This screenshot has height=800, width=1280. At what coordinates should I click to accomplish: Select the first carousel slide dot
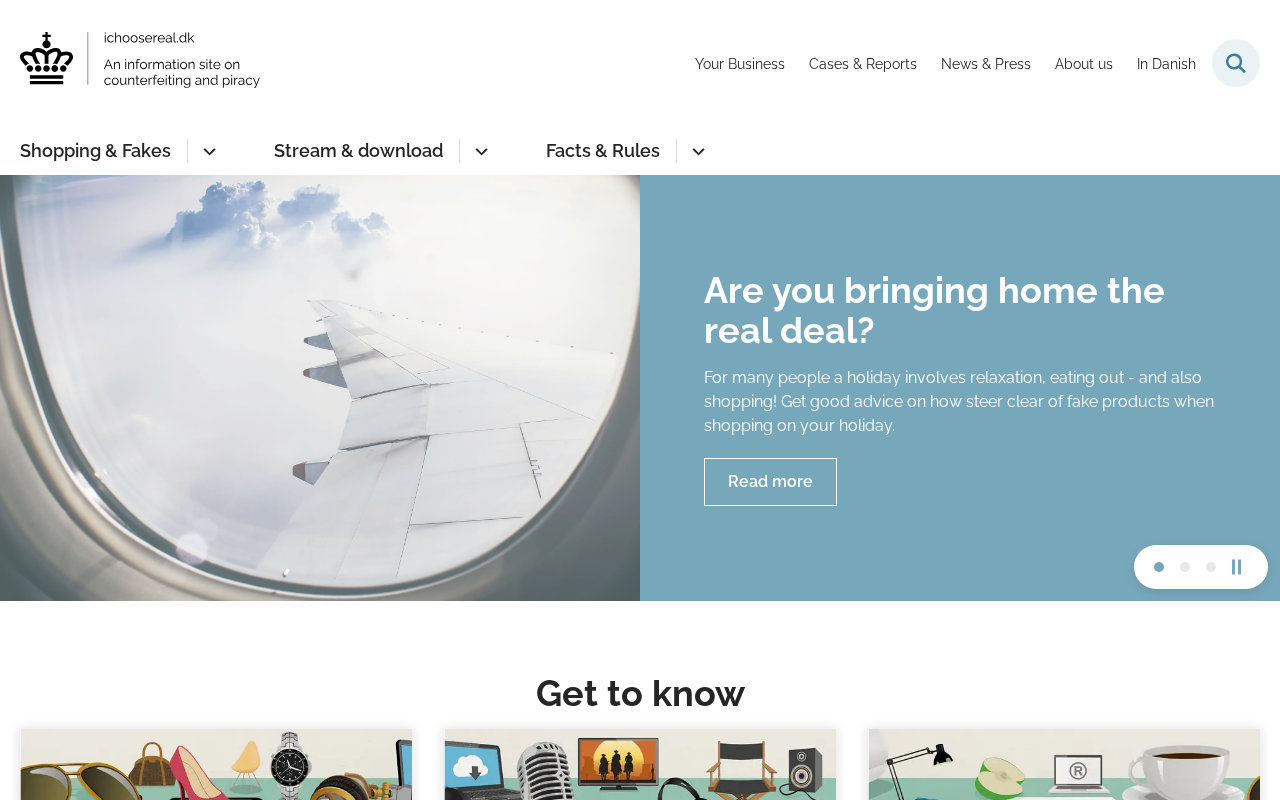(x=1159, y=567)
